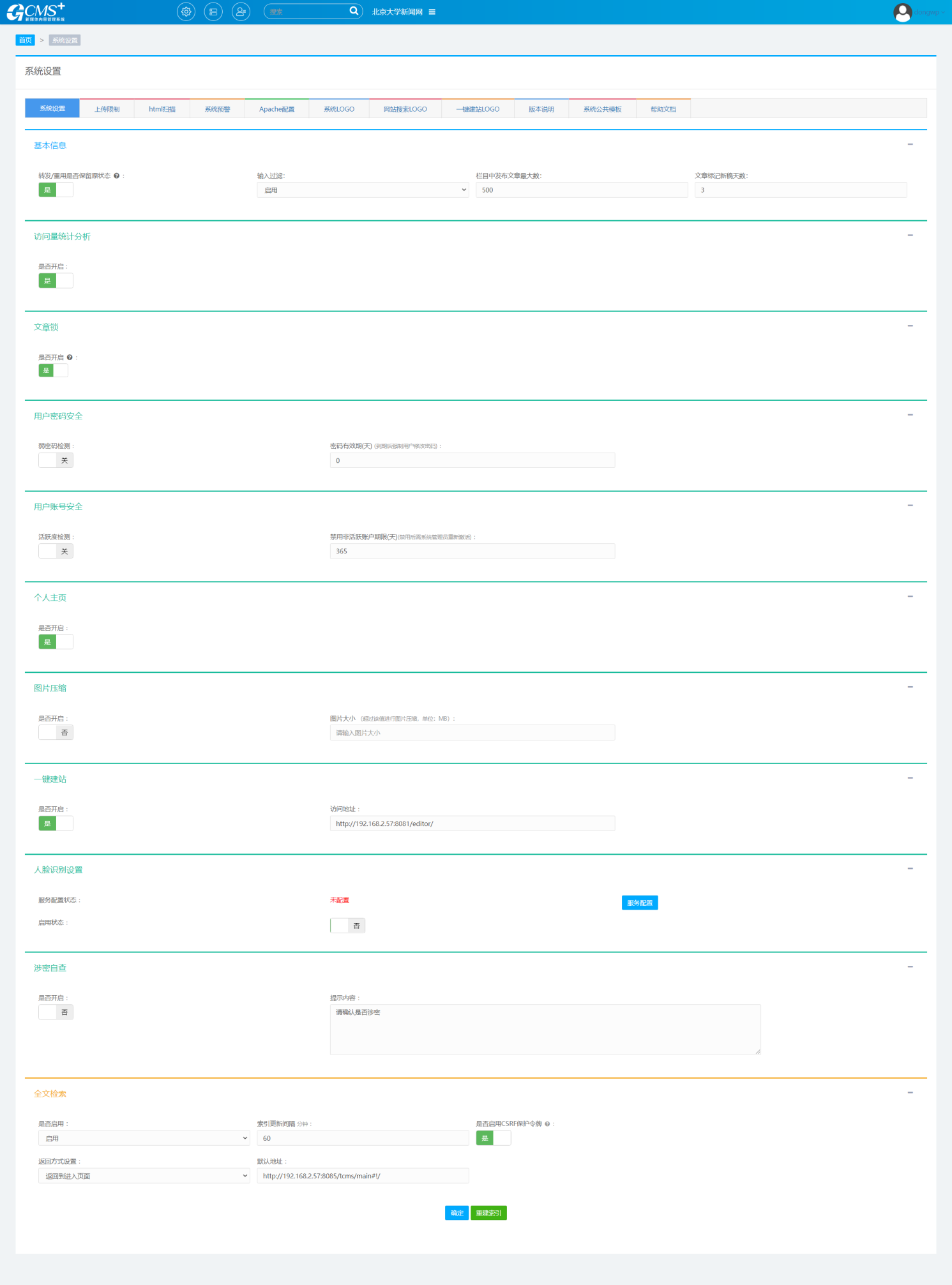Click the server management icon in header
952x1285 pixels.
213,11
